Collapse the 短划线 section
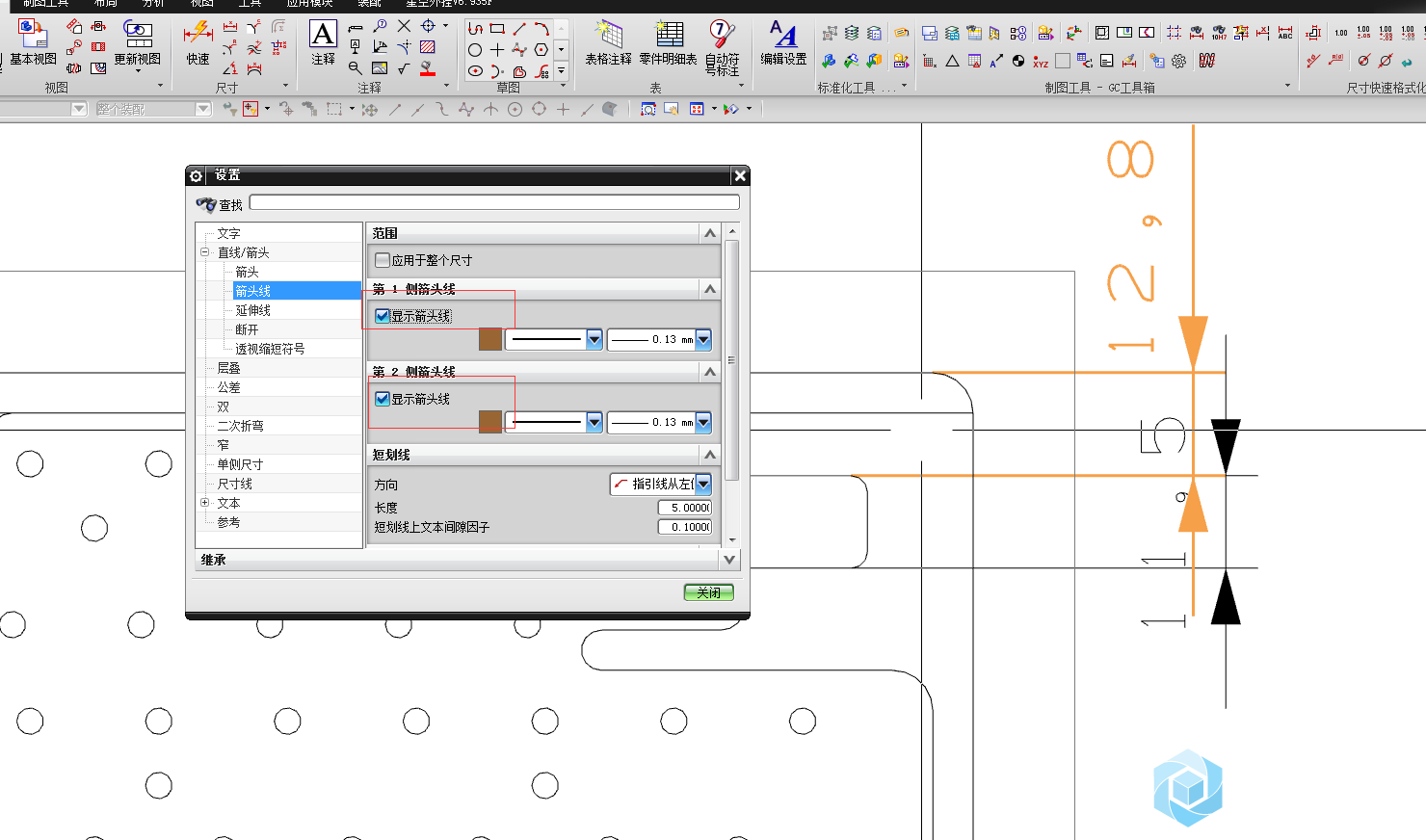Viewport: 1426px width, 840px height. pos(710,455)
